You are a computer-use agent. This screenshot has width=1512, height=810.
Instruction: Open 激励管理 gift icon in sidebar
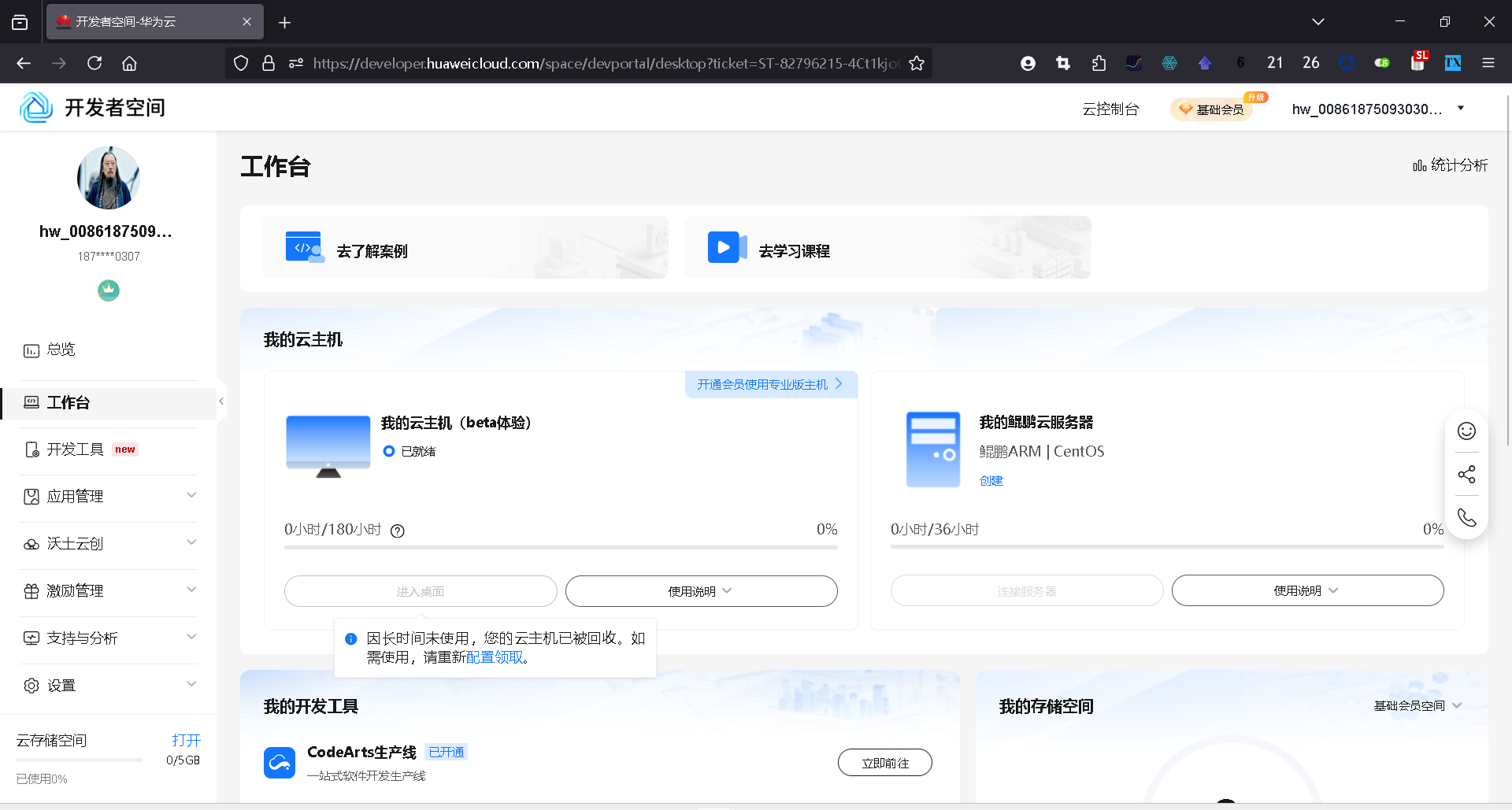31,590
